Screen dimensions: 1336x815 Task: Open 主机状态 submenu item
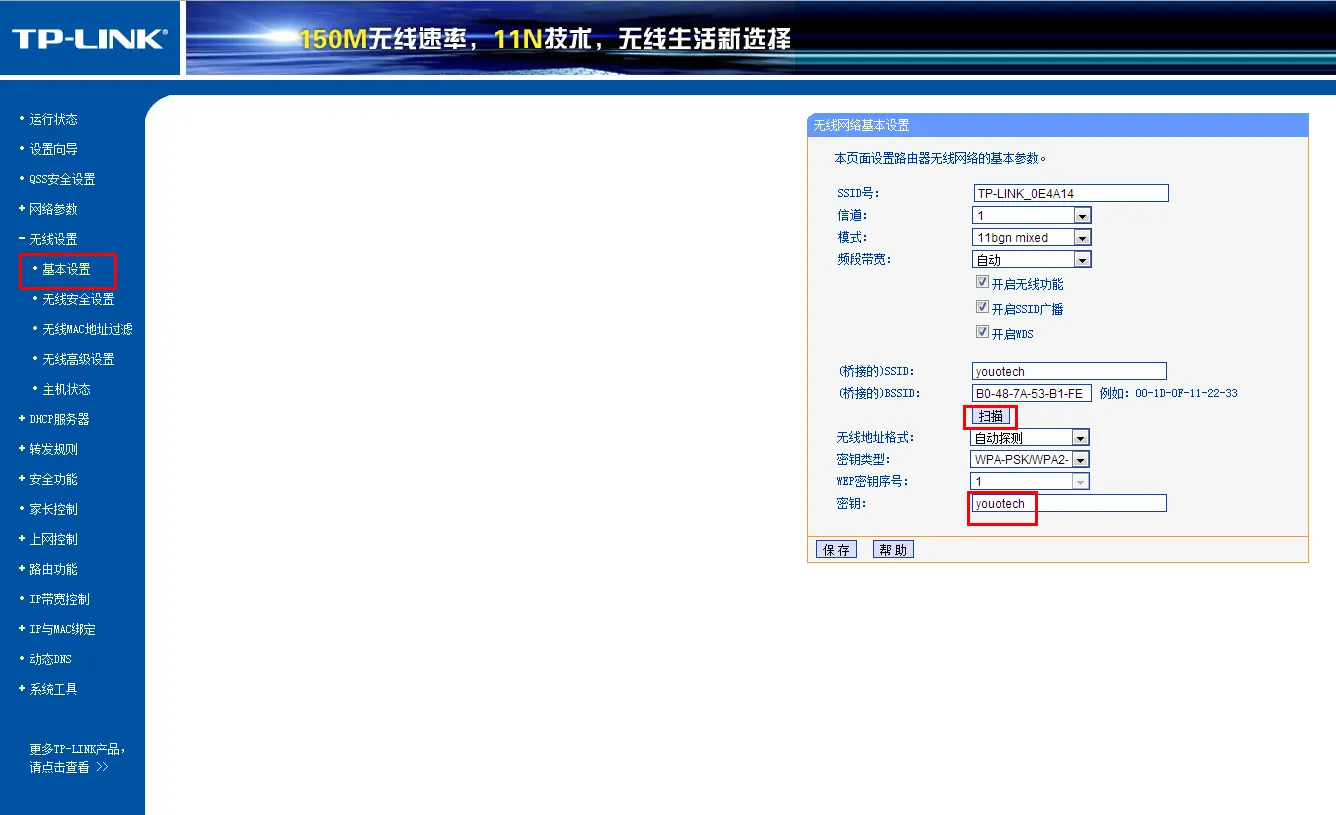coord(66,389)
